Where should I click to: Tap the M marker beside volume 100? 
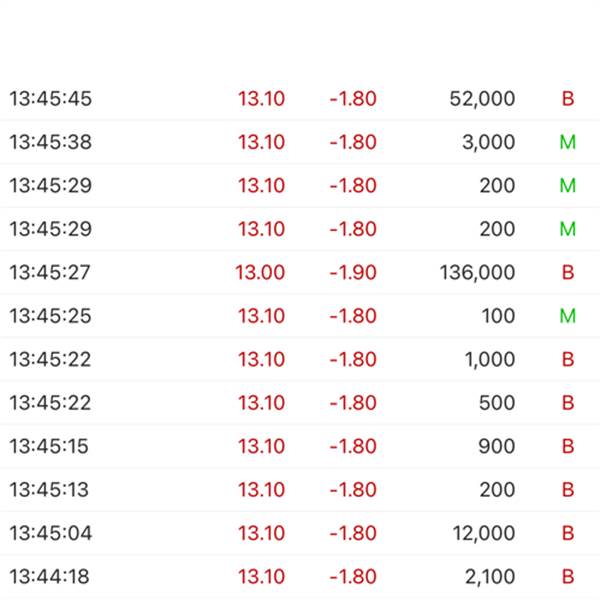click(x=568, y=316)
